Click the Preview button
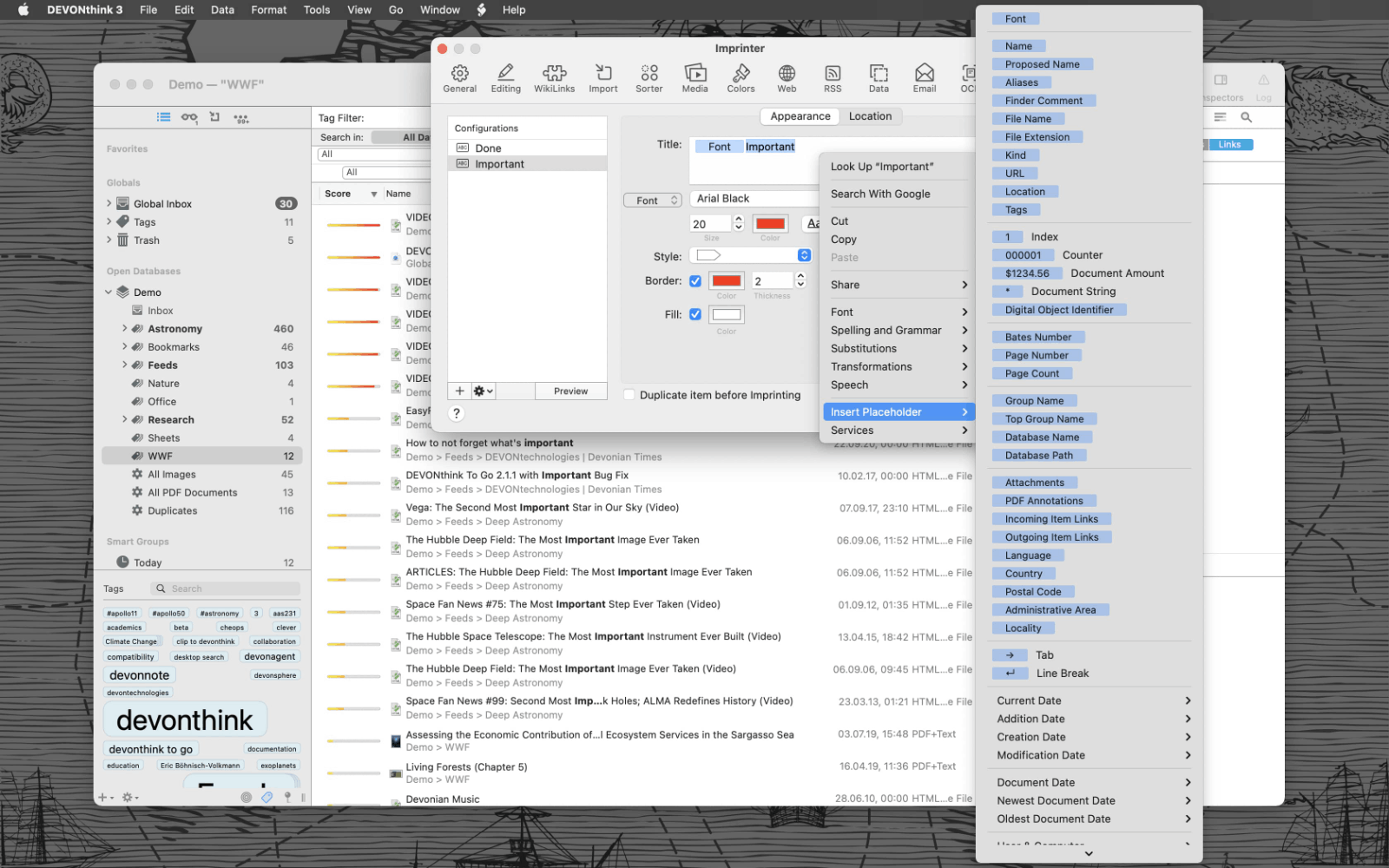This screenshot has width=1389, height=868. pyautogui.click(x=570, y=391)
